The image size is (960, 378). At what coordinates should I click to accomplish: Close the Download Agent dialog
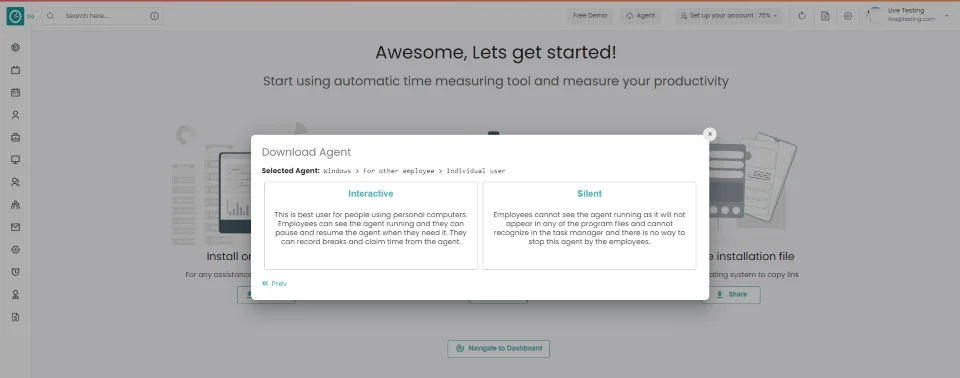(710, 134)
